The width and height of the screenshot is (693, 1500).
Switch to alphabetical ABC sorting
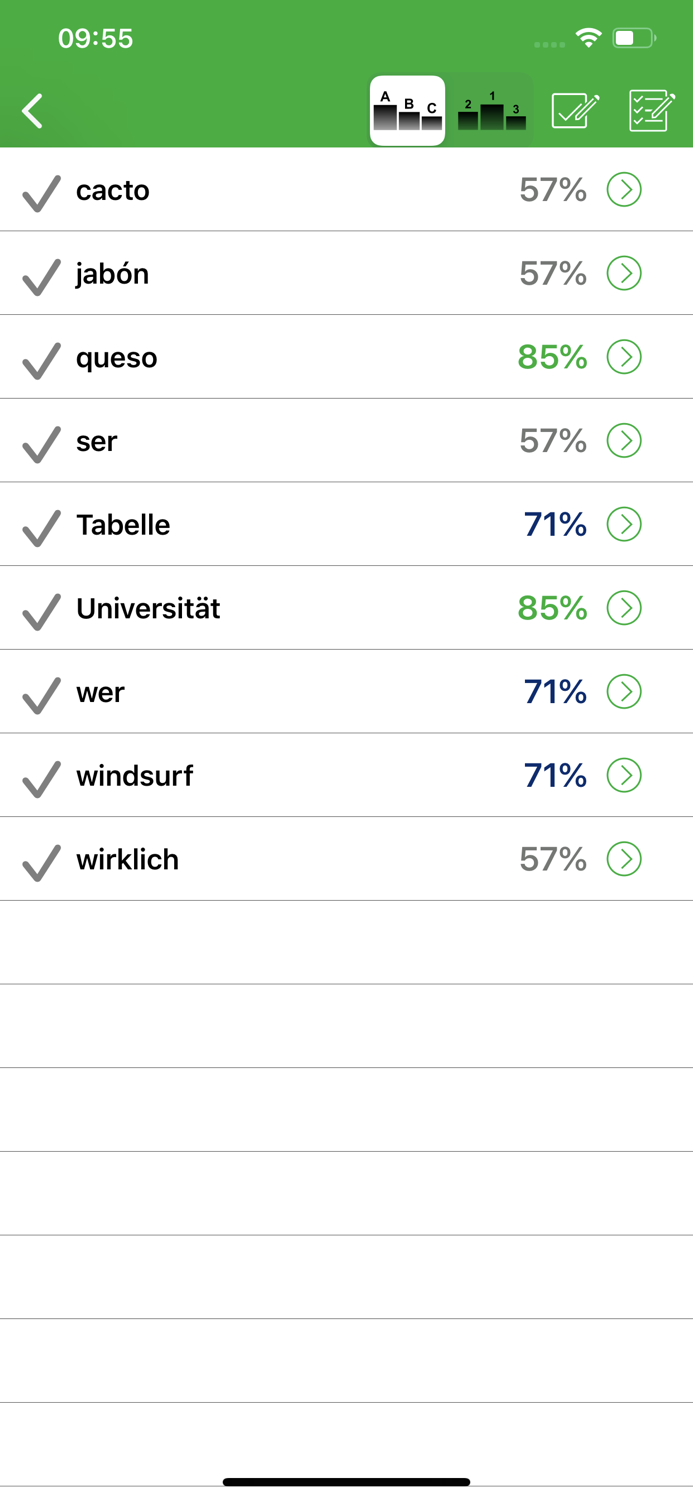407,111
